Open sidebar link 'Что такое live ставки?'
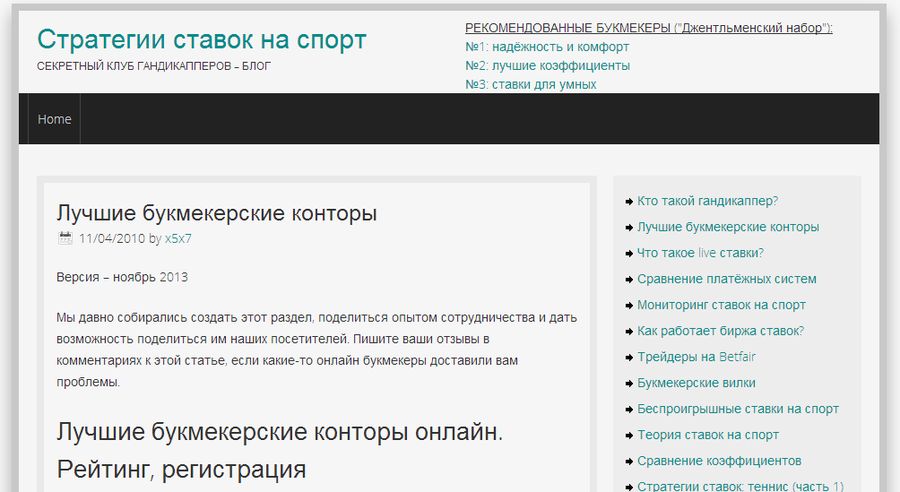 point(700,253)
